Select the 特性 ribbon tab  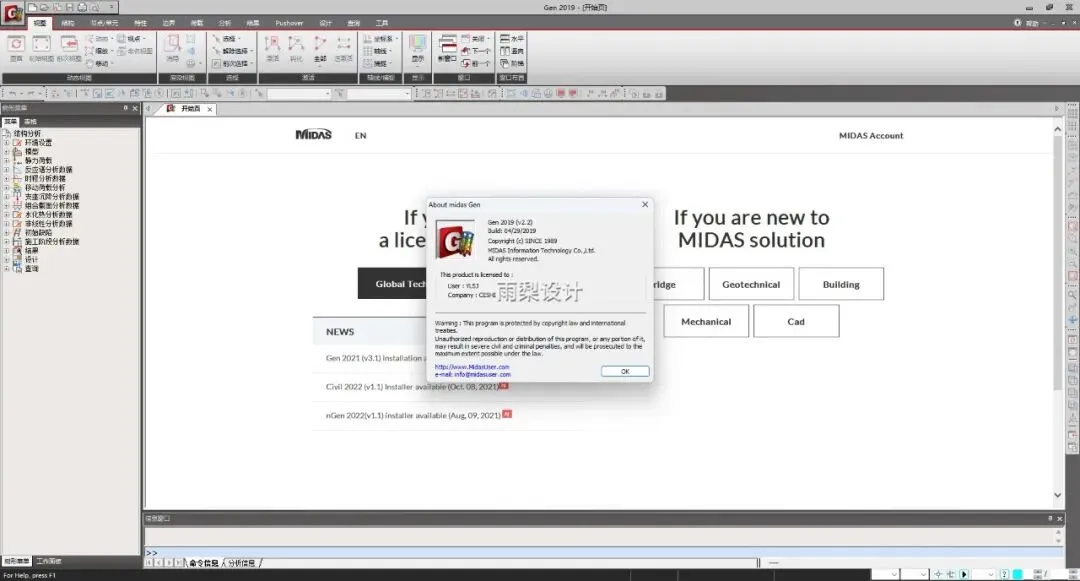141,23
